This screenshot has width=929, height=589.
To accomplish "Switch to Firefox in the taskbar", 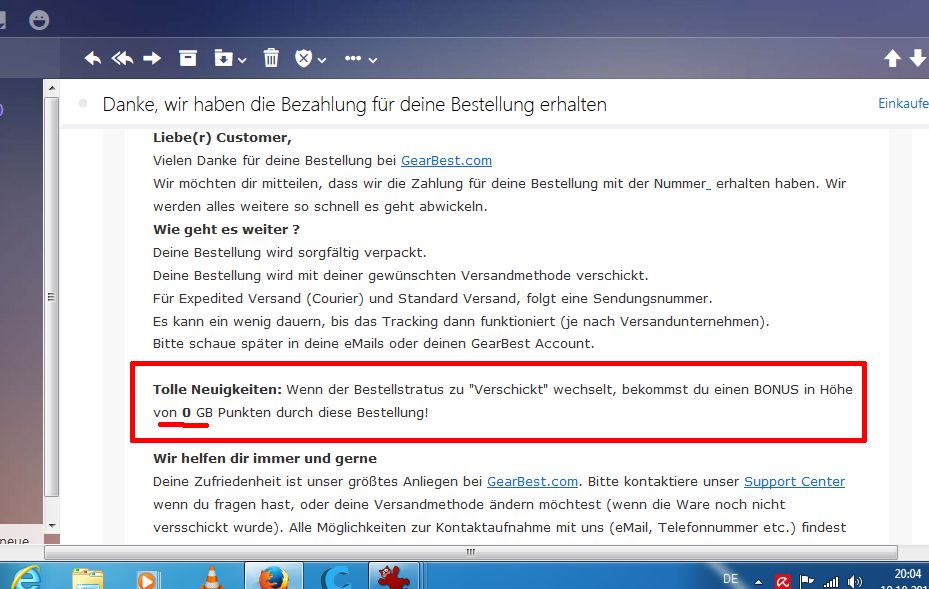I will tap(274, 577).
